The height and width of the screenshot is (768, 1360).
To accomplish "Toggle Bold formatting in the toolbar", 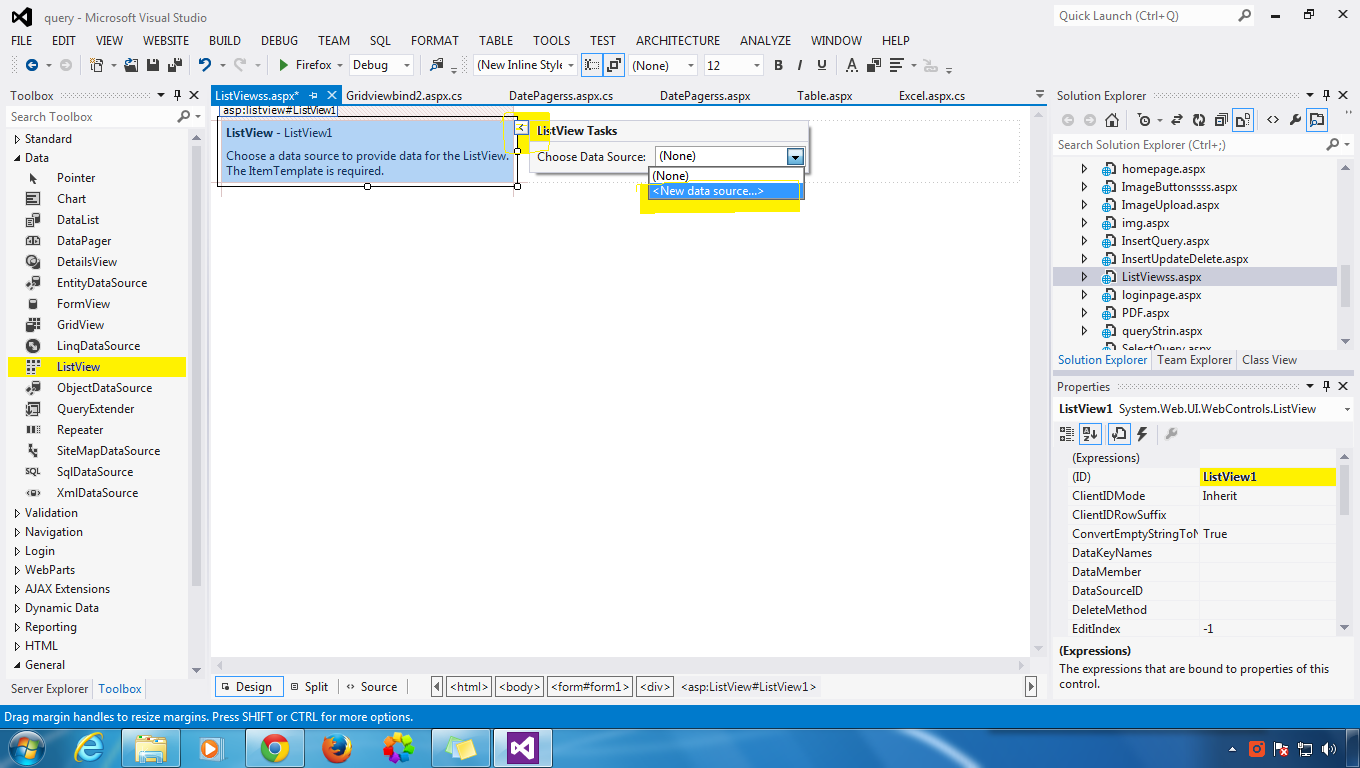I will [x=778, y=65].
